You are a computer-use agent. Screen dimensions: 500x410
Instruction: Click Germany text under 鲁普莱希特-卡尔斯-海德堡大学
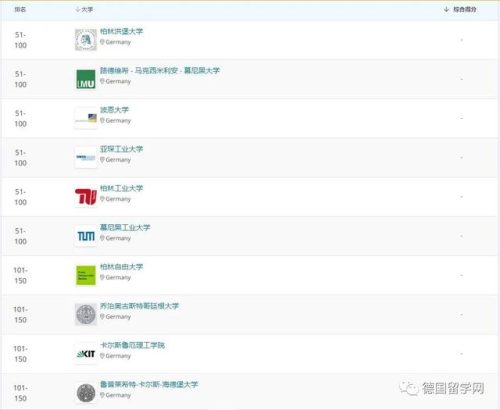click(118, 395)
